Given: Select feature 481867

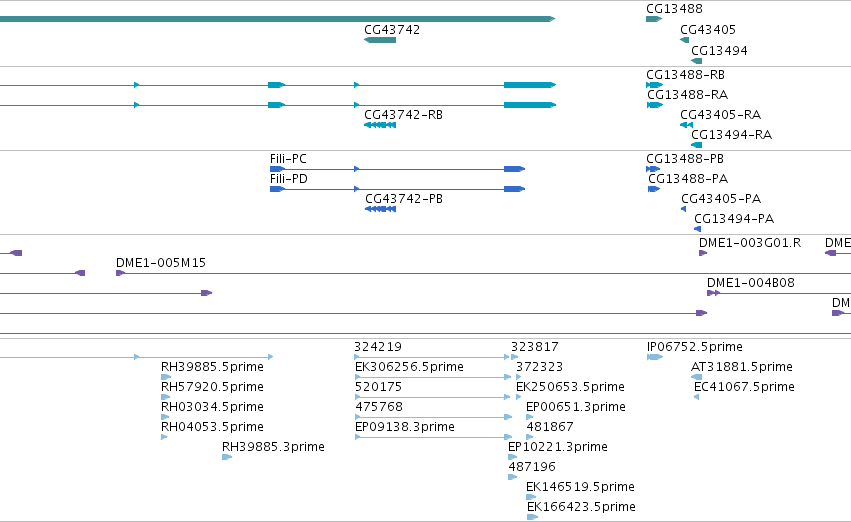Looking at the screenshot, I should pos(550,428).
